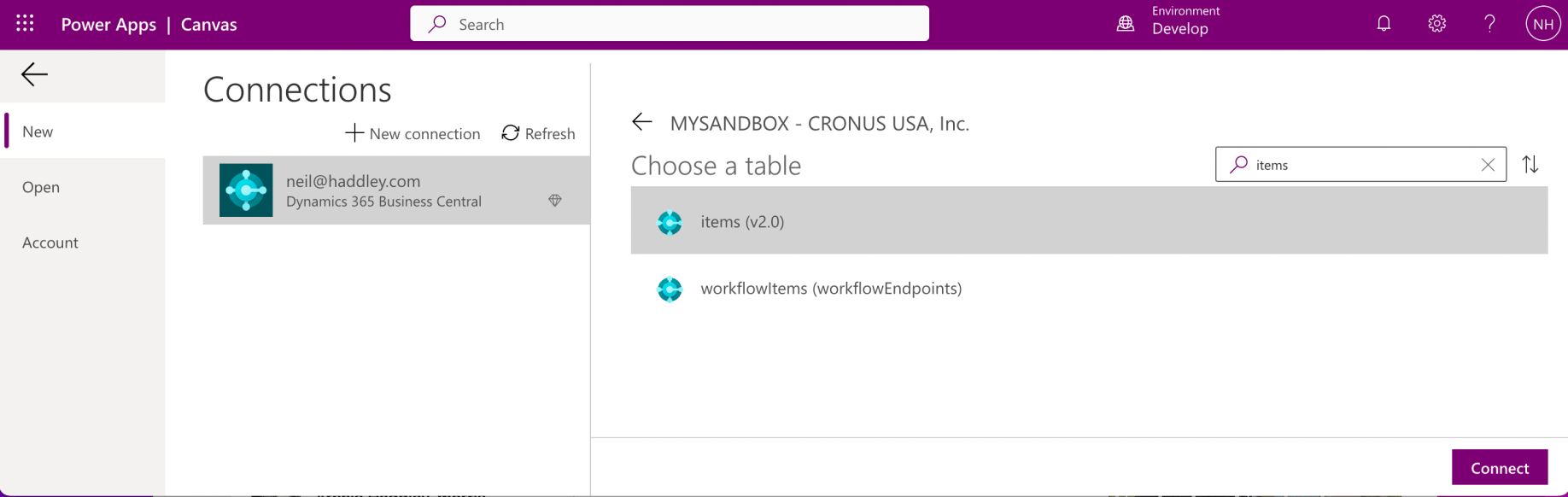Go back from MYSANDBOX company table list
This screenshot has height=497, width=1568.
click(642, 123)
